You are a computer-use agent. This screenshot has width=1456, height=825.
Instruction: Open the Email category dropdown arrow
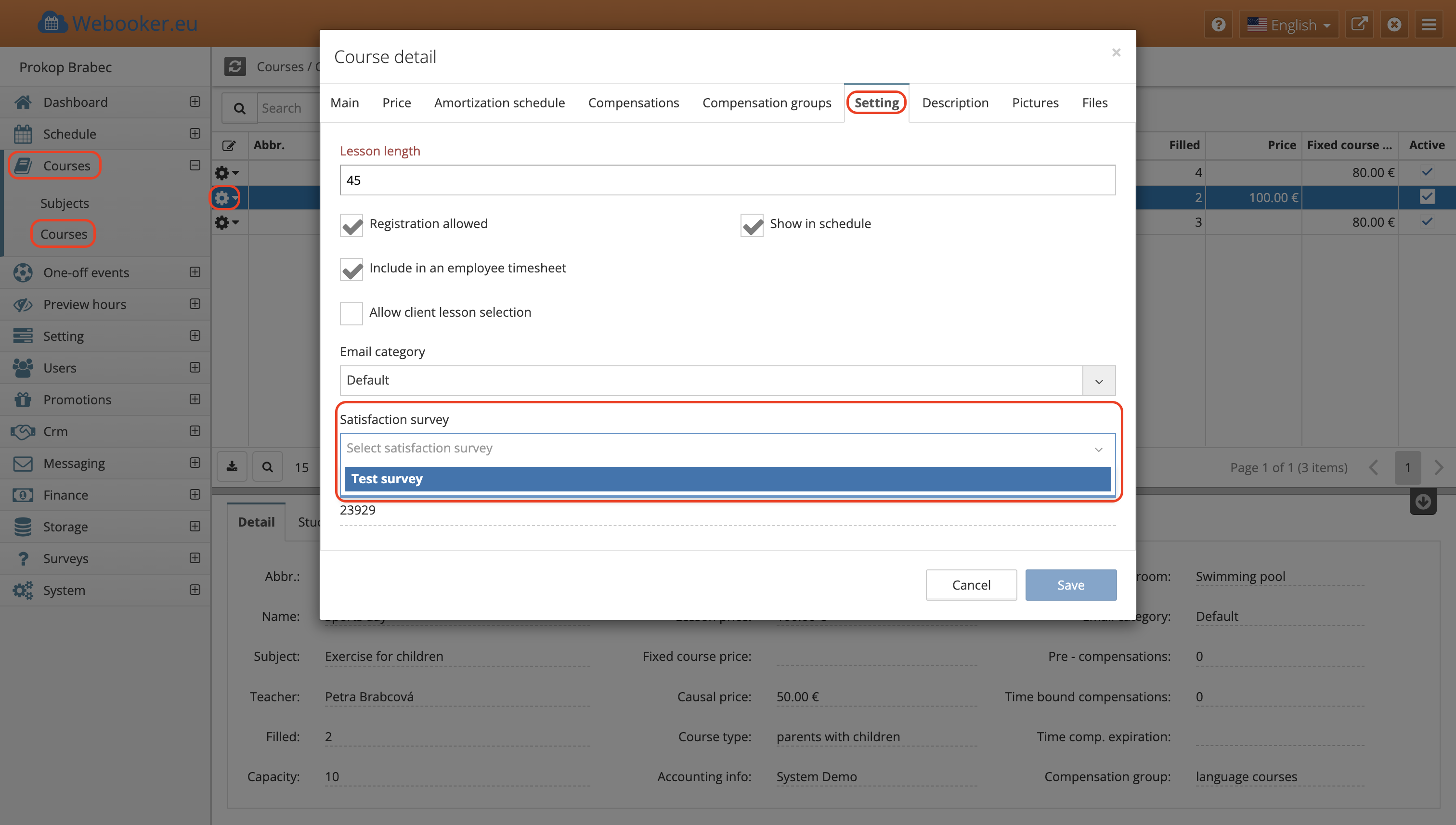click(x=1098, y=381)
